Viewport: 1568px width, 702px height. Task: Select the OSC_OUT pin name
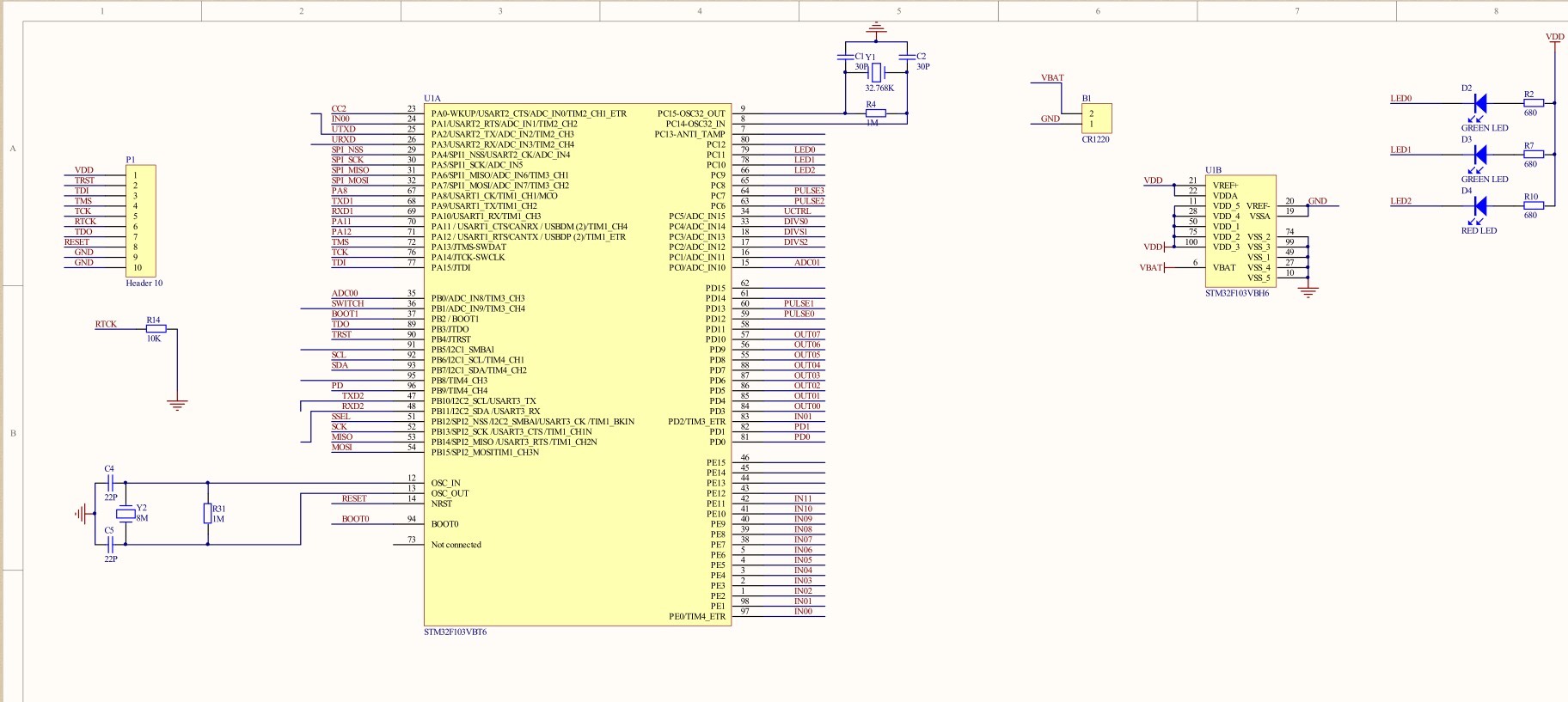450,493
